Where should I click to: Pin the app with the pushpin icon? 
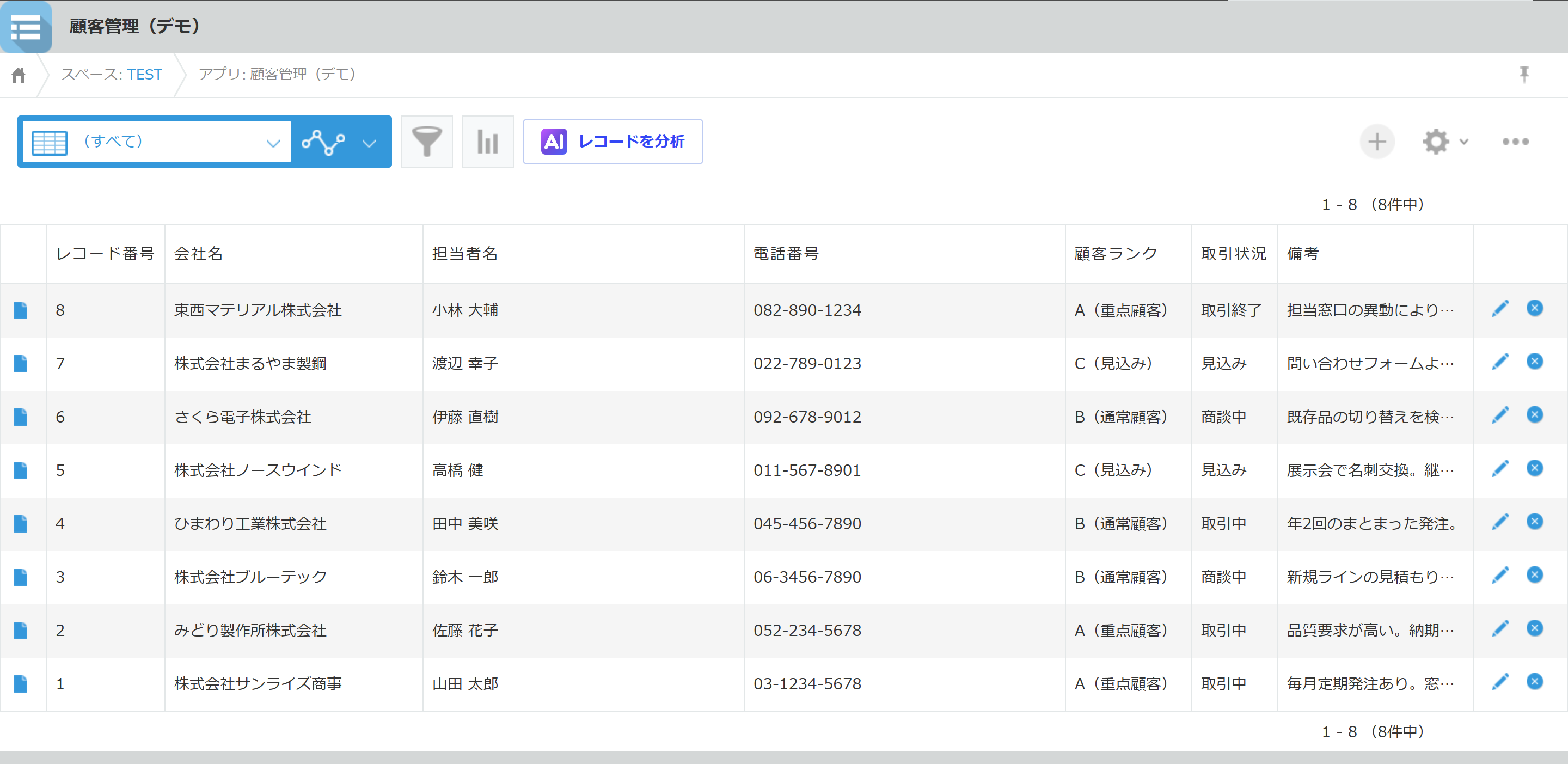click(1524, 74)
